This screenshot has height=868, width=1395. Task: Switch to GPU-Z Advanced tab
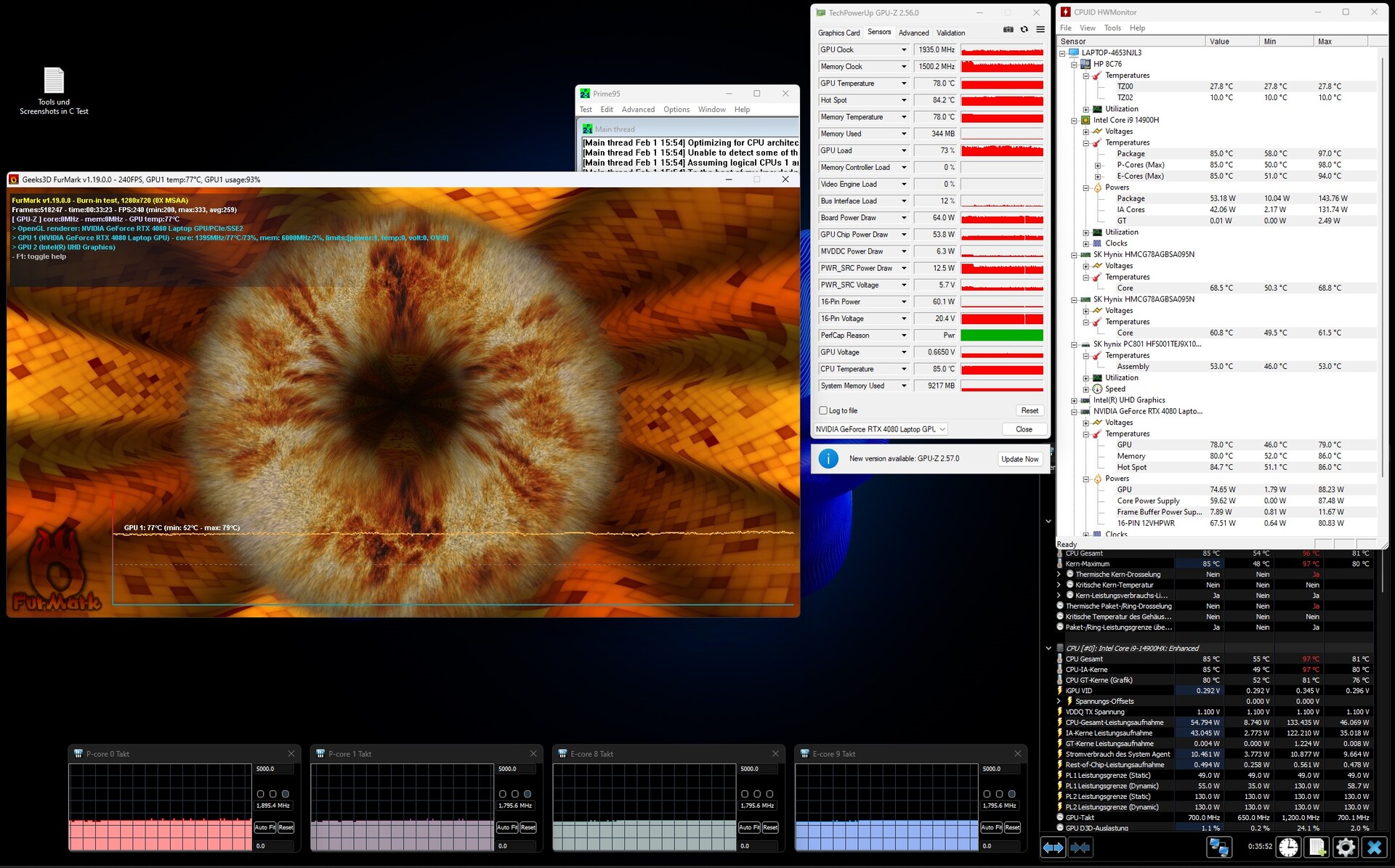click(913, 33)
